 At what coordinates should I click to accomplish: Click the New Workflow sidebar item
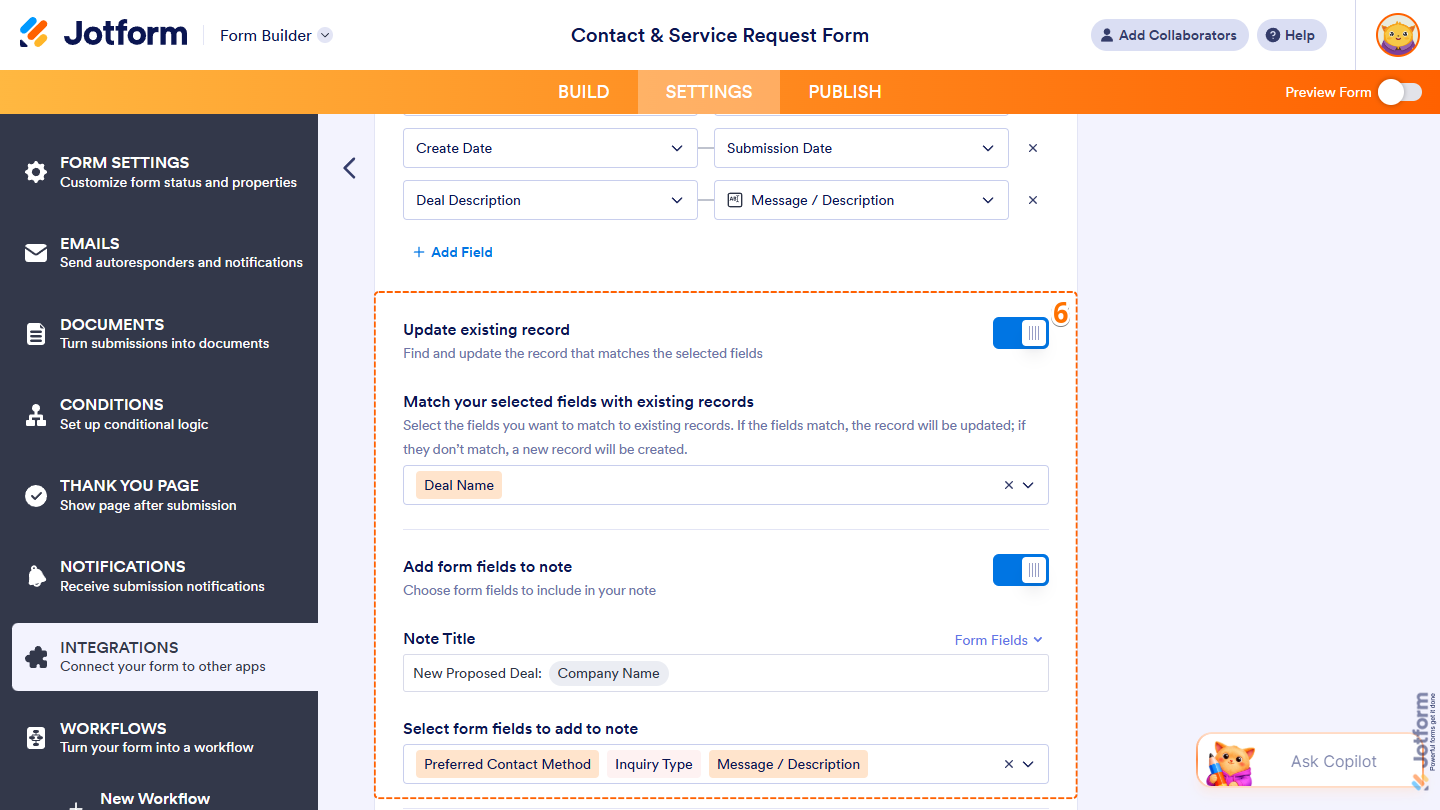(x=155, y=799)
